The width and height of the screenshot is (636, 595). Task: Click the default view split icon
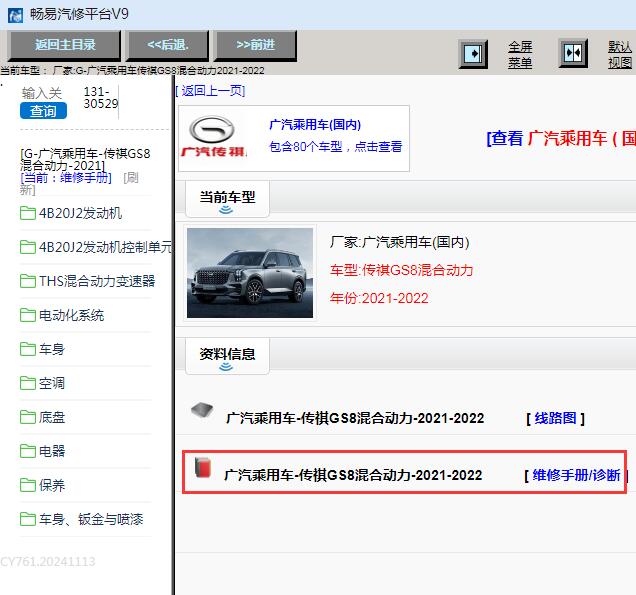(573, 53)
